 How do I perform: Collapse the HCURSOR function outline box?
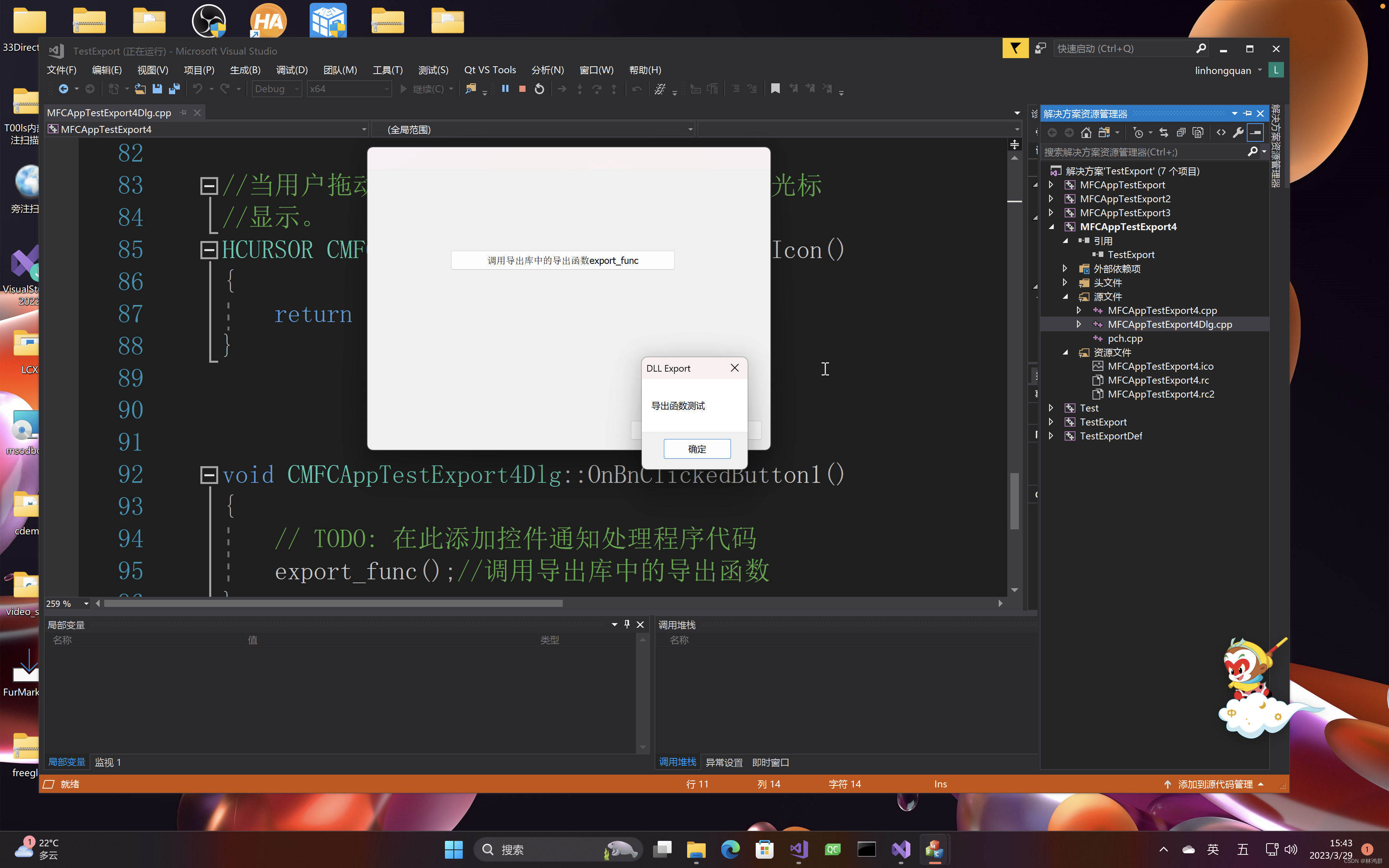(209, 250)
